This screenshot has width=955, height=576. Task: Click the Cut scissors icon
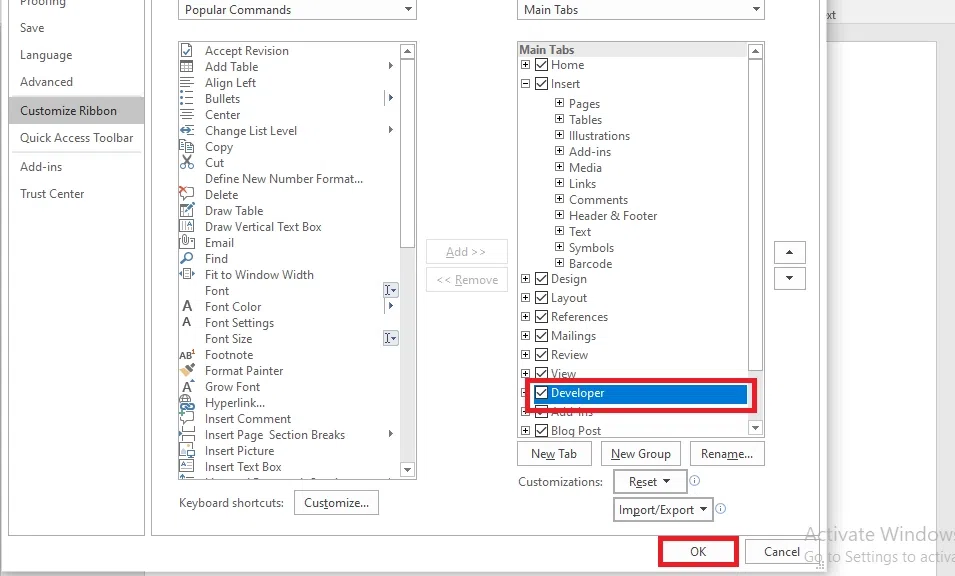coord(186,162)
